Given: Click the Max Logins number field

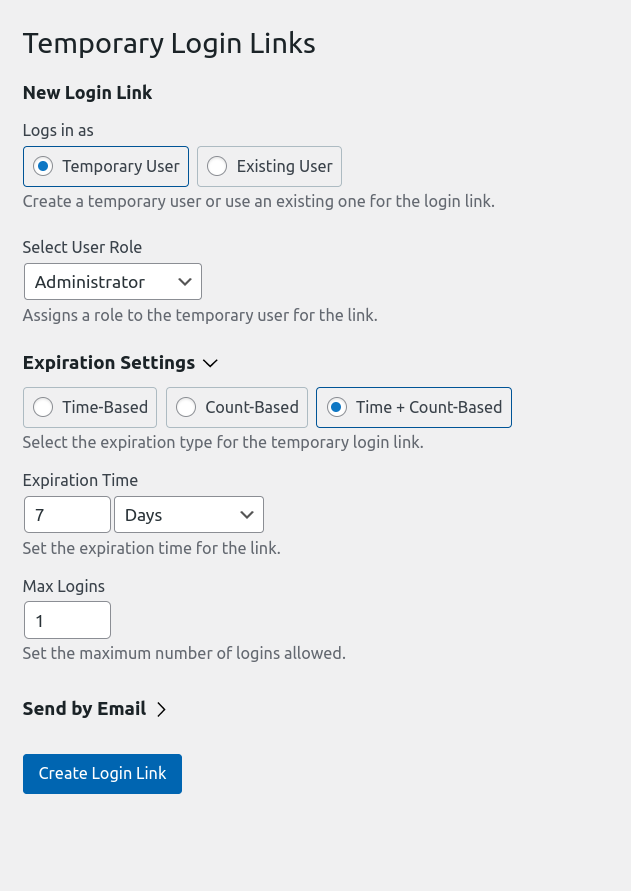Looking at the screenshot, I should pos(67,619).
